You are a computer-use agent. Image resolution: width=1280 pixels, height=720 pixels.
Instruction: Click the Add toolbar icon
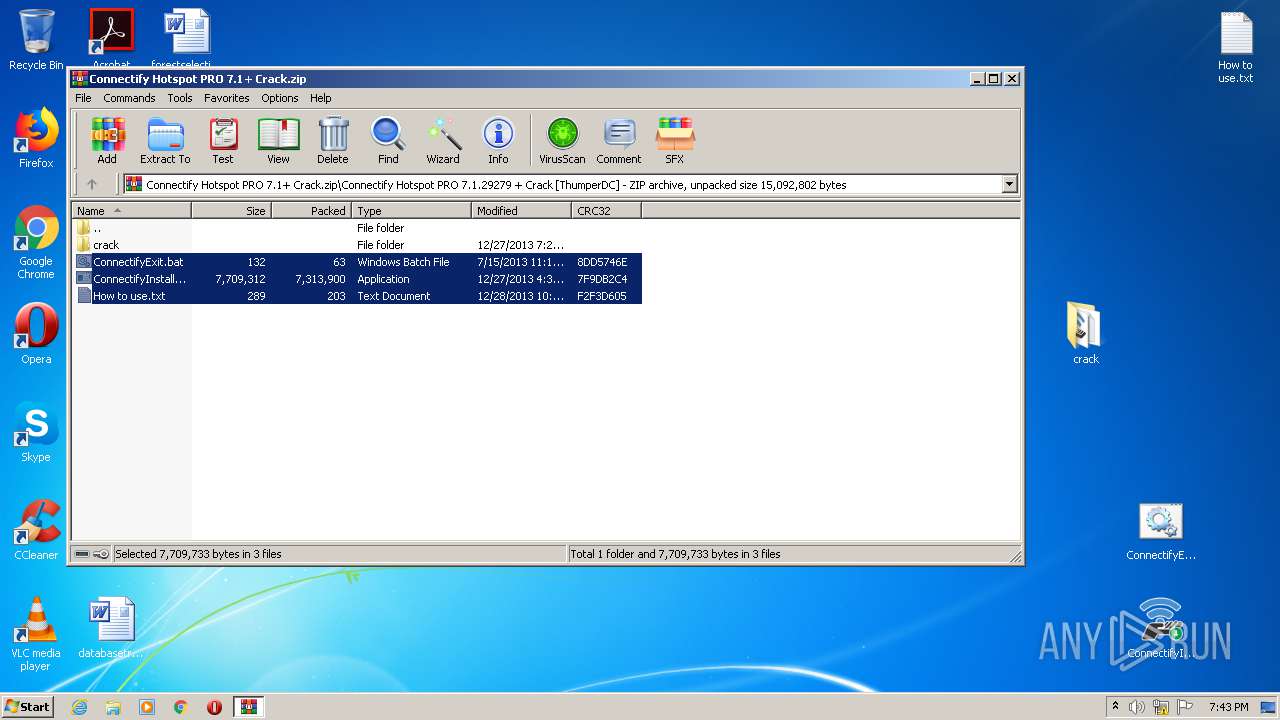[x=107, y=140]
